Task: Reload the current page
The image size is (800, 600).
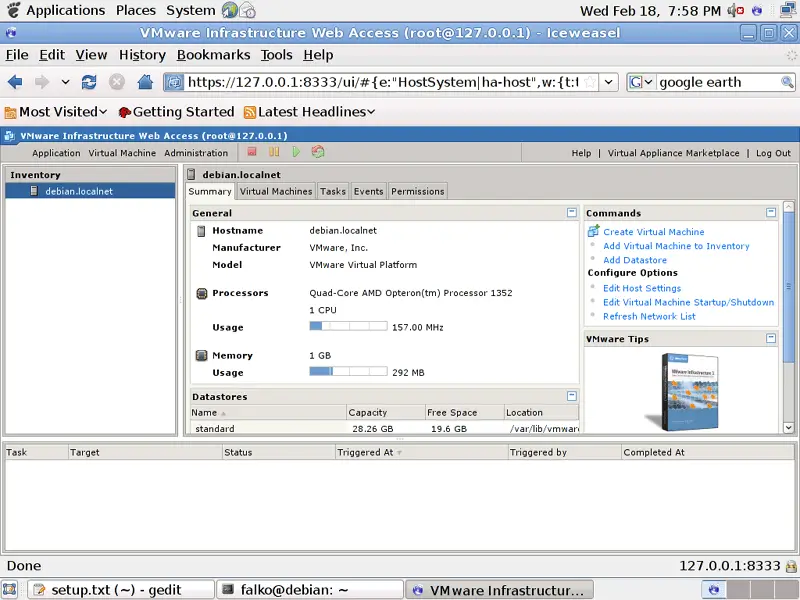Action: (x=89, y=82)
